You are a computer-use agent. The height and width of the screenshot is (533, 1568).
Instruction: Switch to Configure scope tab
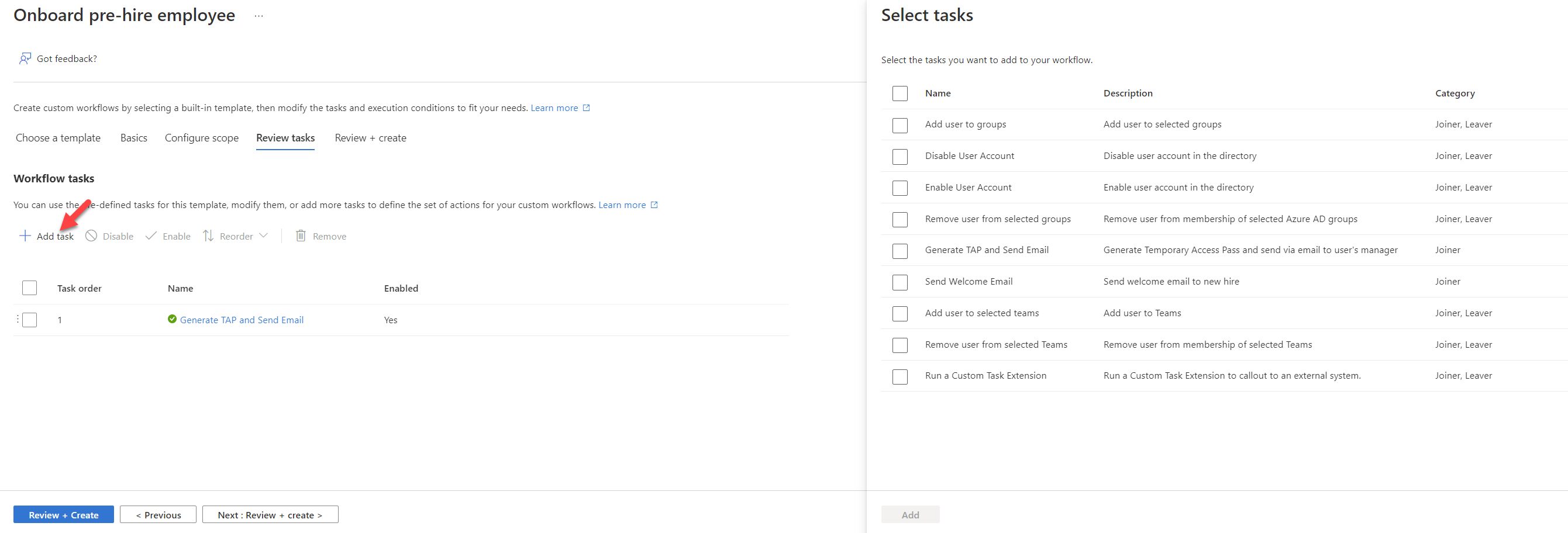coord(201,138)
